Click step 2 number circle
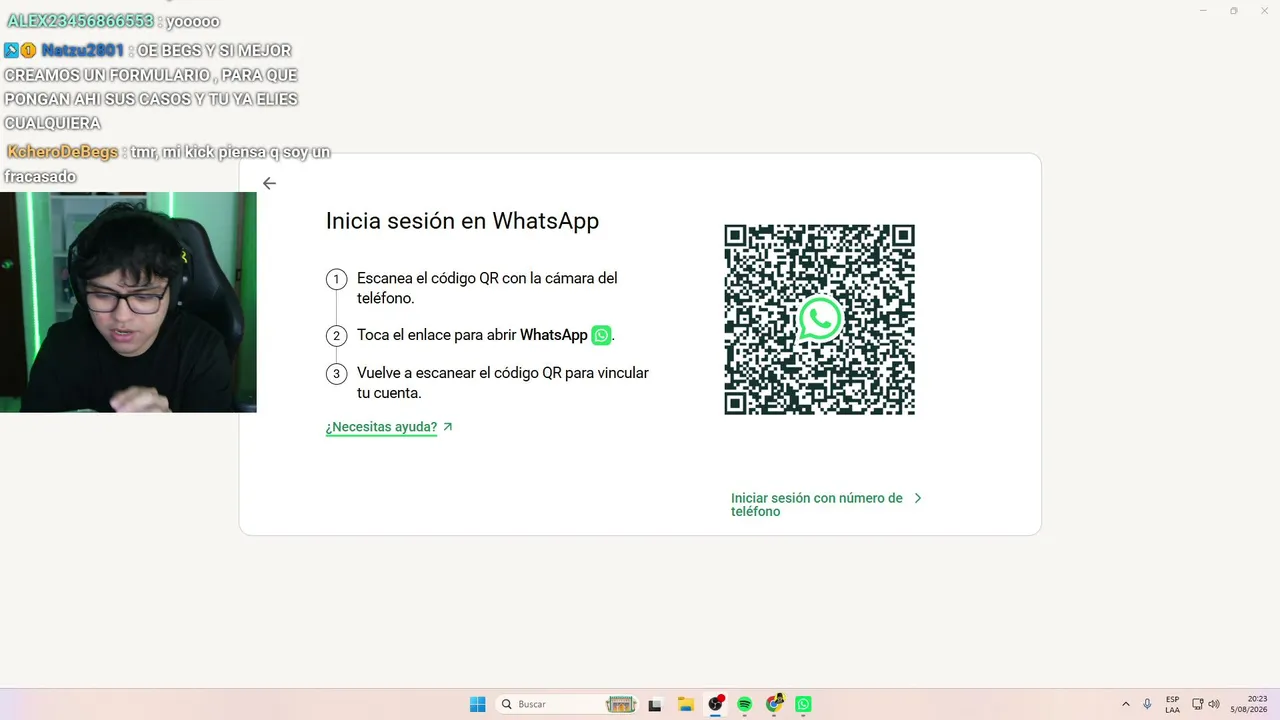The image size is (1280, 720). coord(337,336)
